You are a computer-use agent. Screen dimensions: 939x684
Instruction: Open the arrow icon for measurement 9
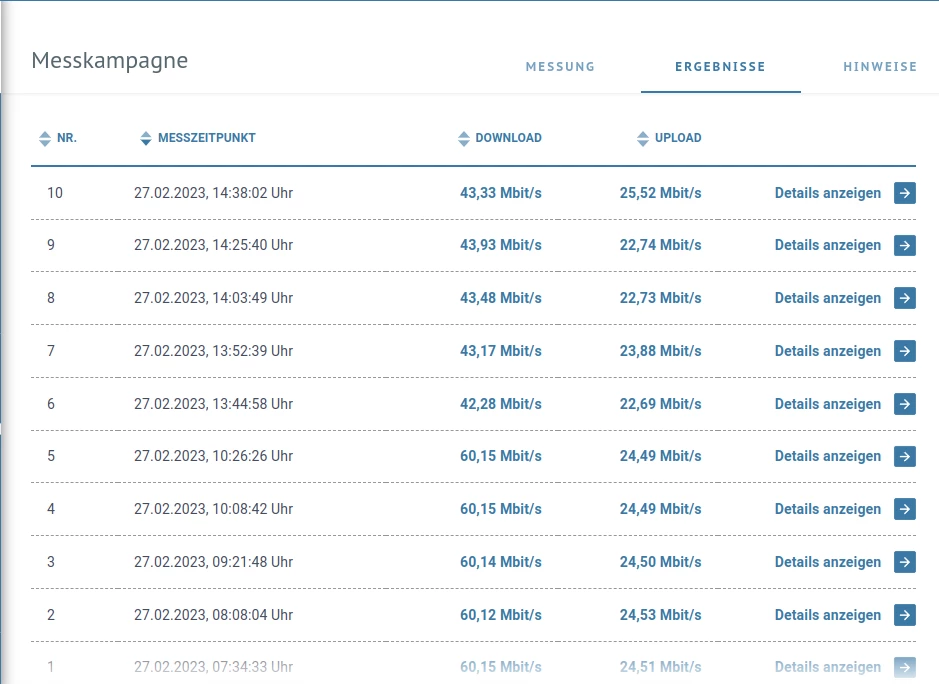point(905,245)
